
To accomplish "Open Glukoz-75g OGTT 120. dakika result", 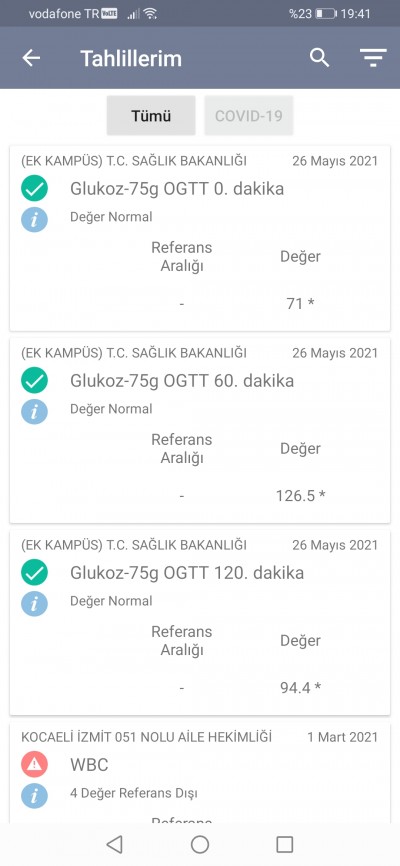I will coord(200,622).
